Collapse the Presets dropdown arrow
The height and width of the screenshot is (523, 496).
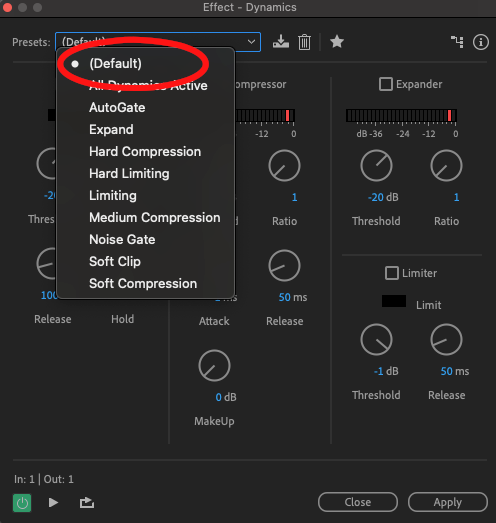tap(251, 42)
